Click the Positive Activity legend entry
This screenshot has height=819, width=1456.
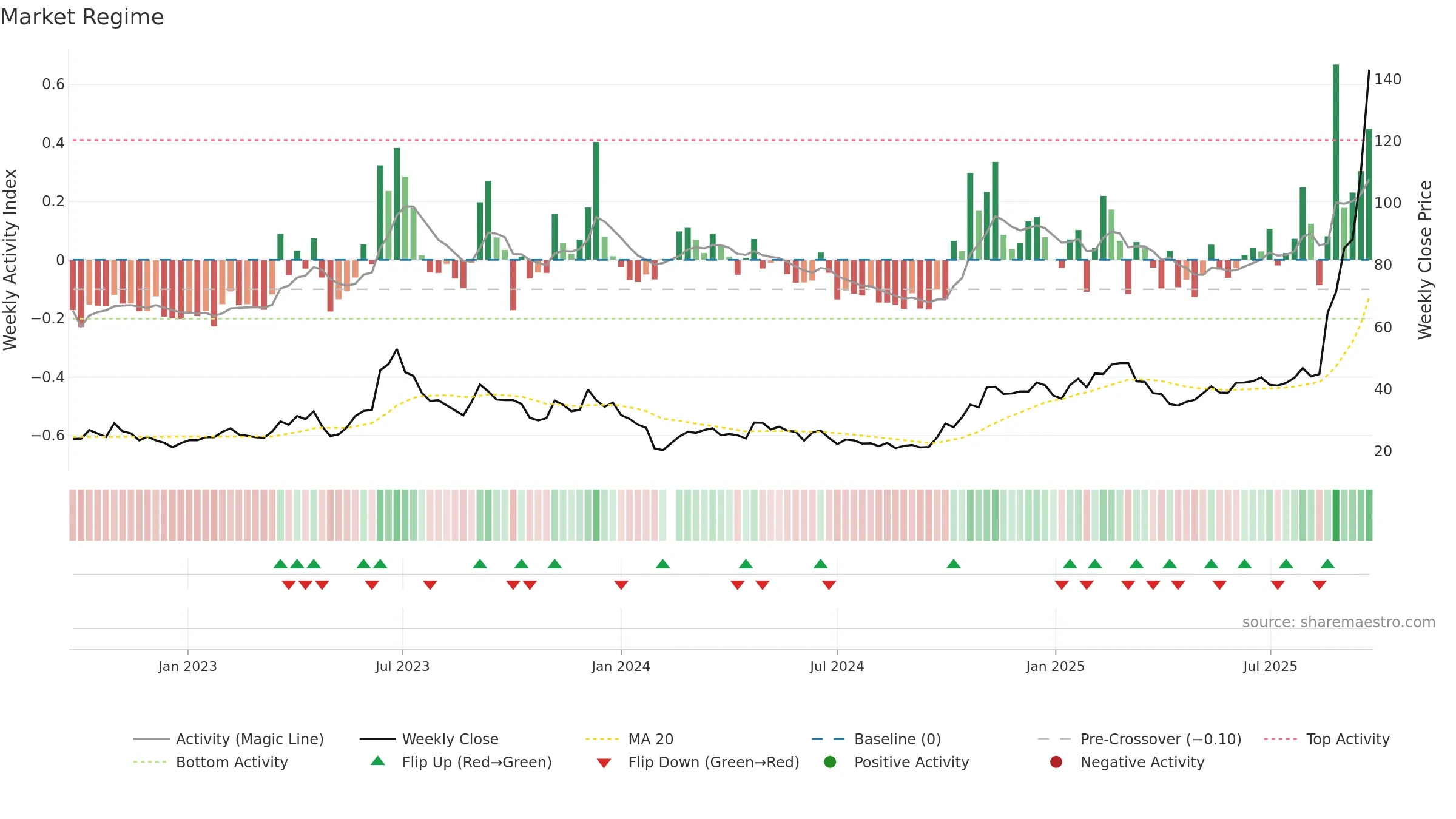tap(897, 762)
